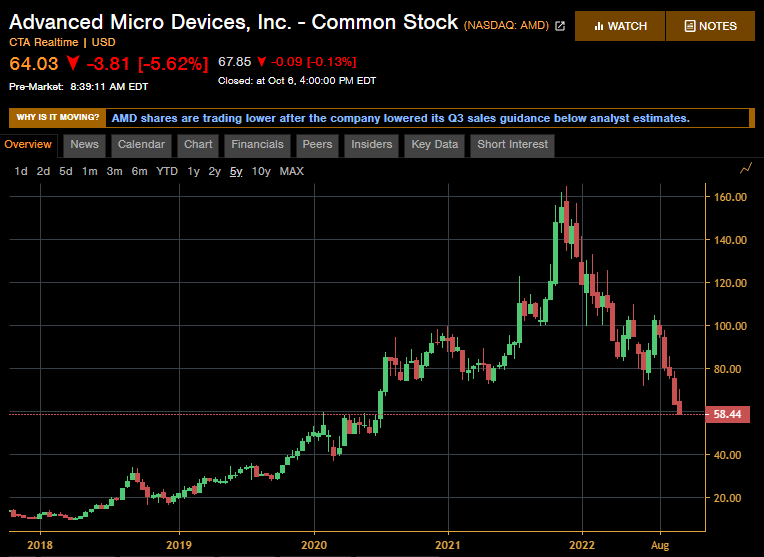Select the 2d chart range
764x557 pixels.
[43, 172]
